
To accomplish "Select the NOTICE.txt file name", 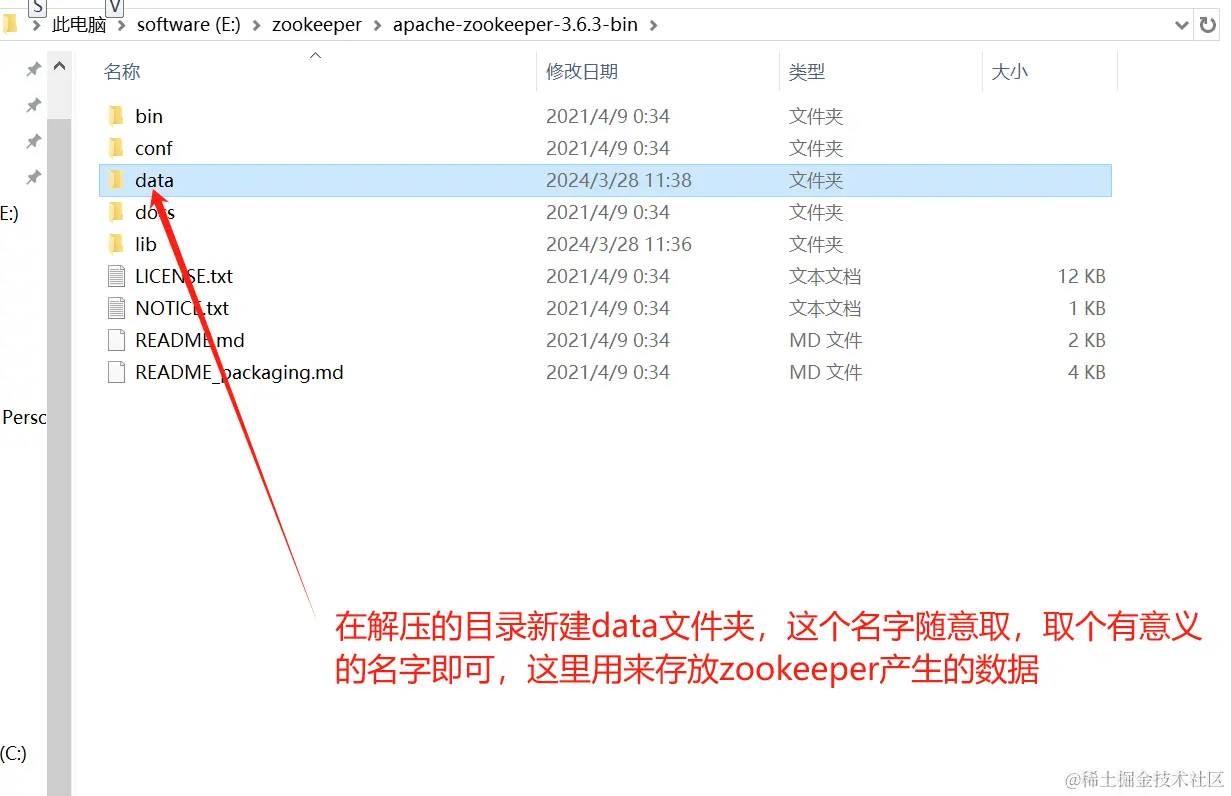I will [182, 308].
